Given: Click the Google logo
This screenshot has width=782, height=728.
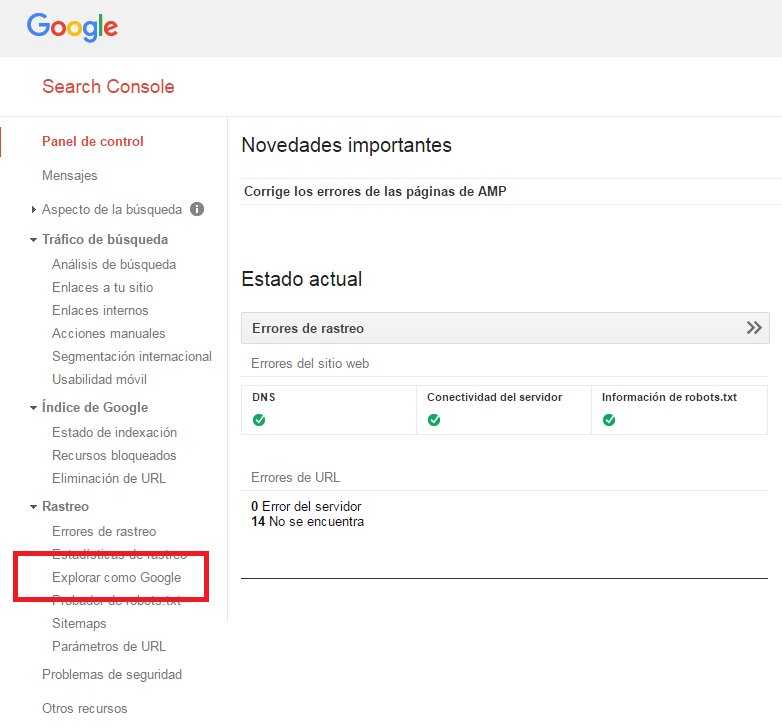Looking at the screenshot, I should point(72,27).
